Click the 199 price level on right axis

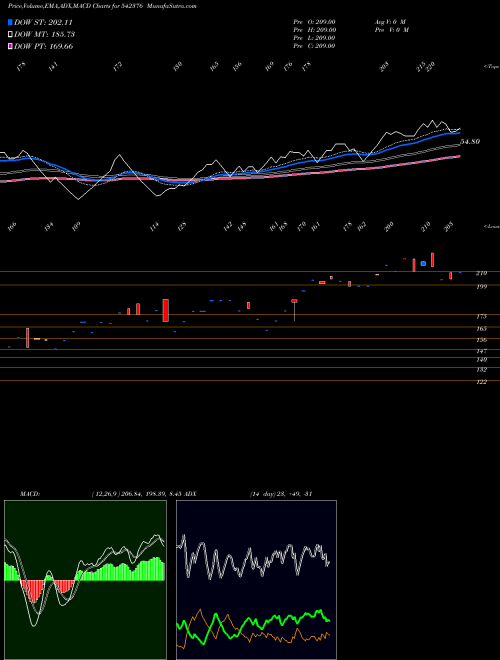[x=481, y=287]
